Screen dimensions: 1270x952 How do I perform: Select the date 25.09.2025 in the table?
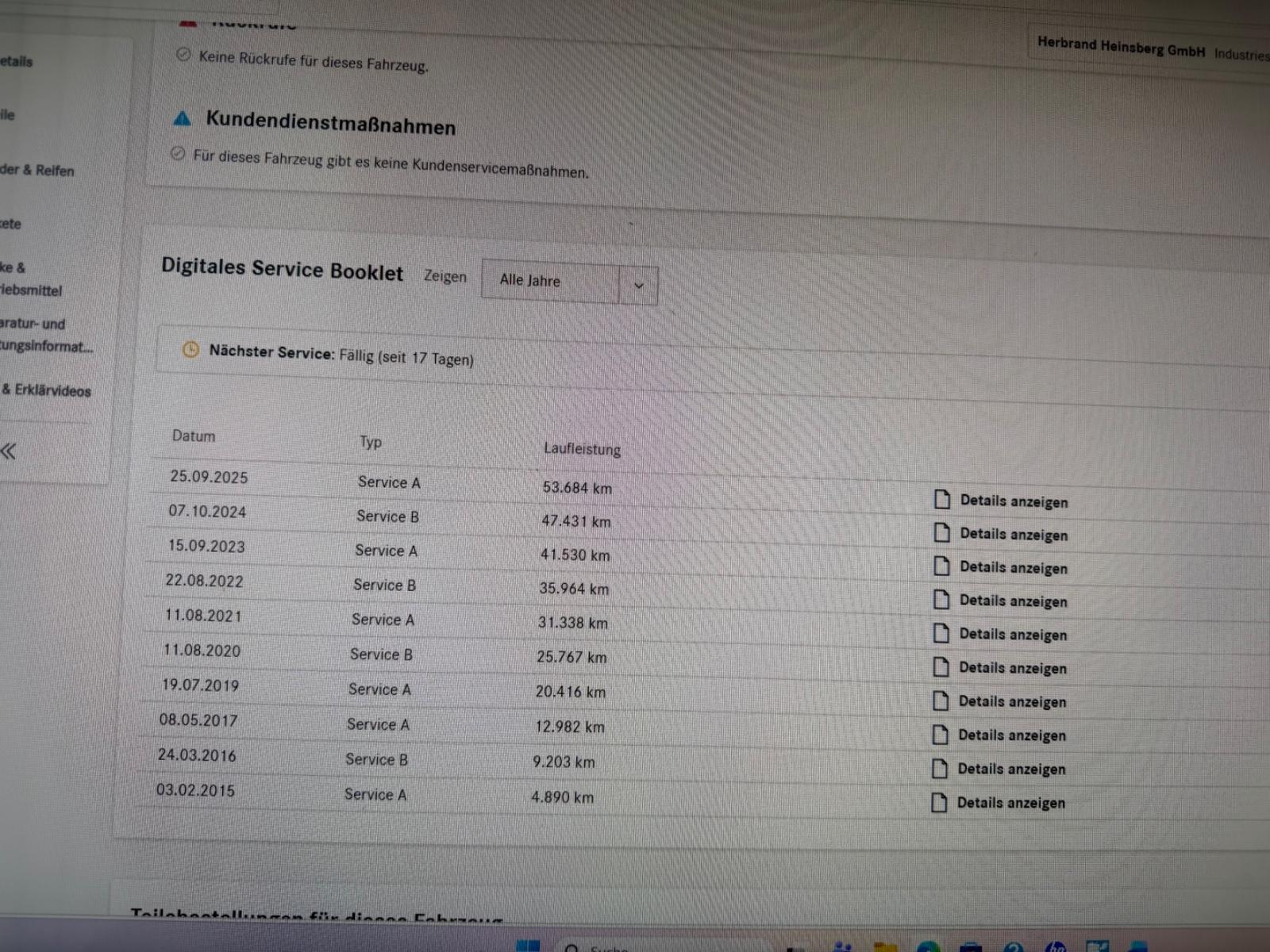coord(209,477)
